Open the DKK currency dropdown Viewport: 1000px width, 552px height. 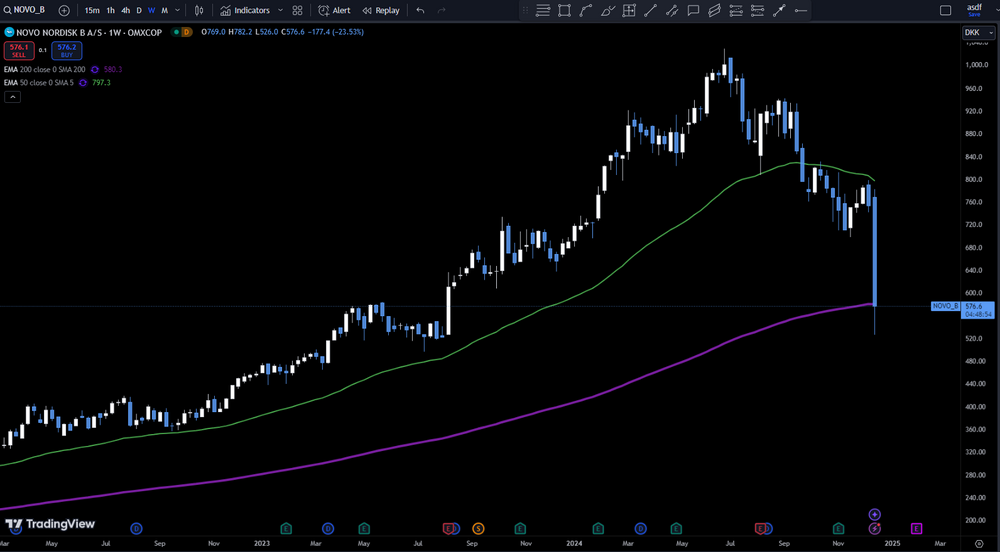coord(979,33)
